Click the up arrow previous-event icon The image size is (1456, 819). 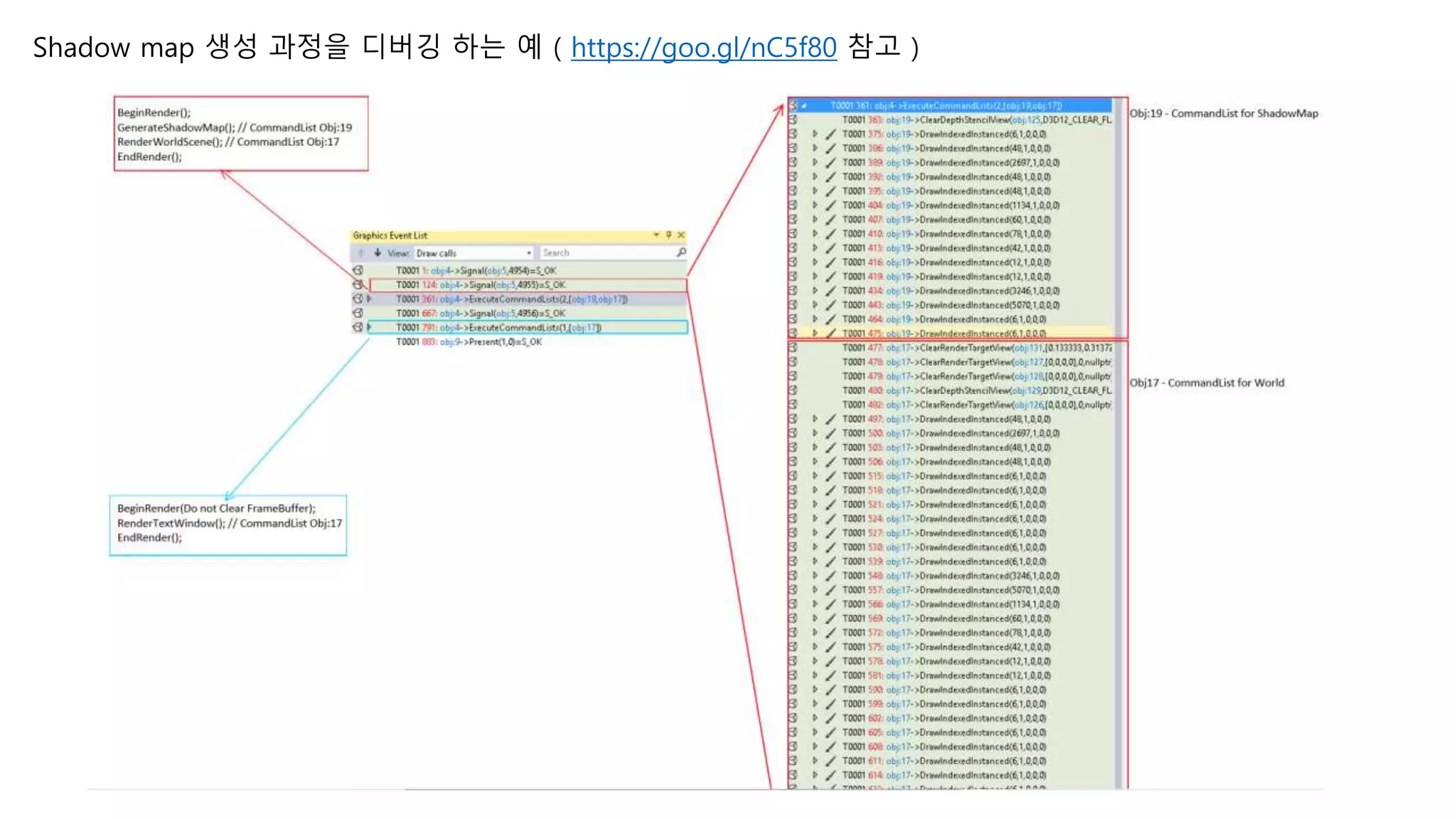361,253
